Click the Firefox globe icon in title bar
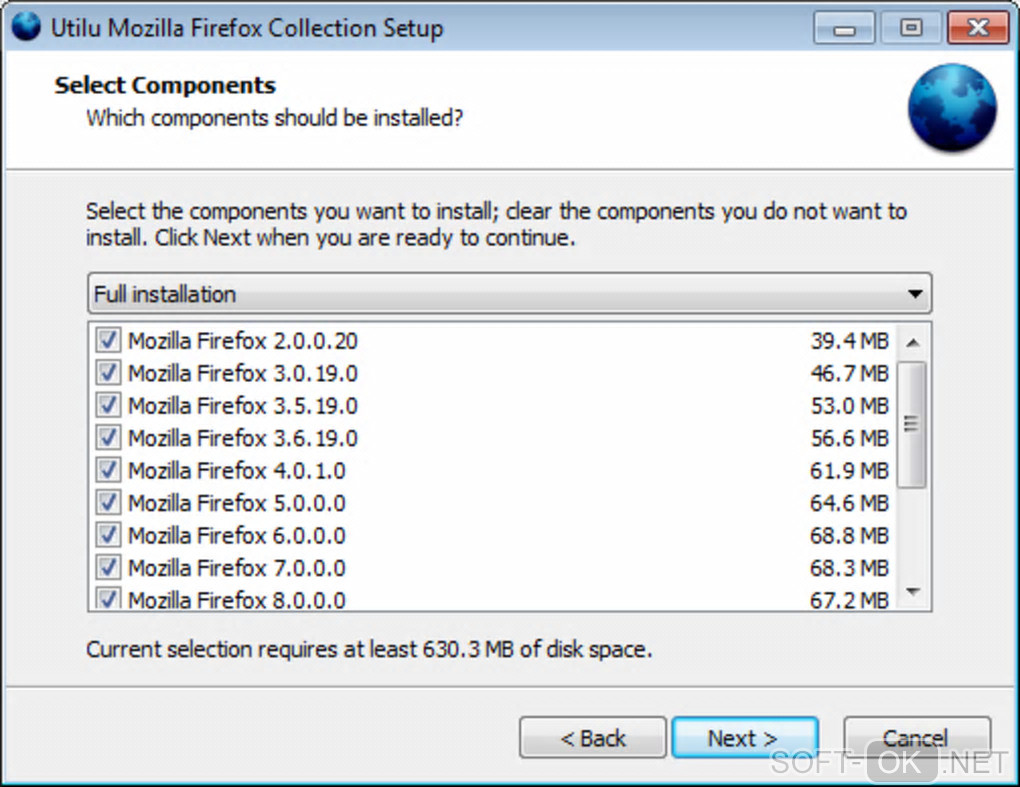 [25, 27]
